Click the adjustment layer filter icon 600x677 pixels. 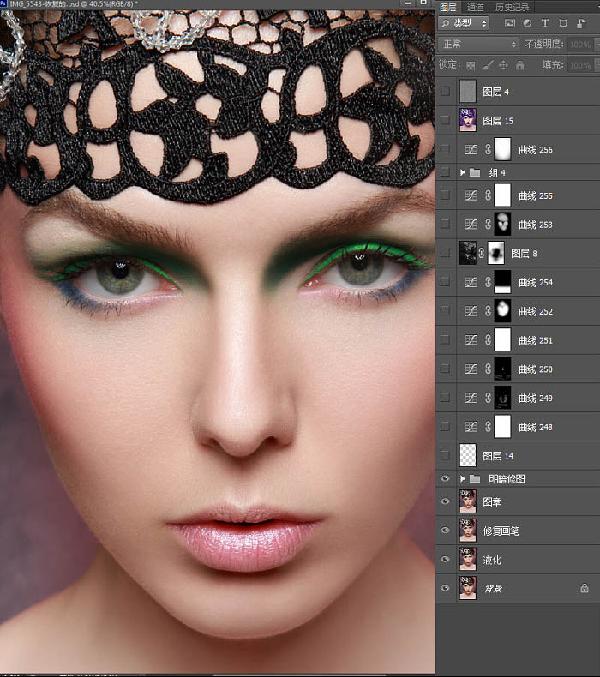tap(527, 22)
